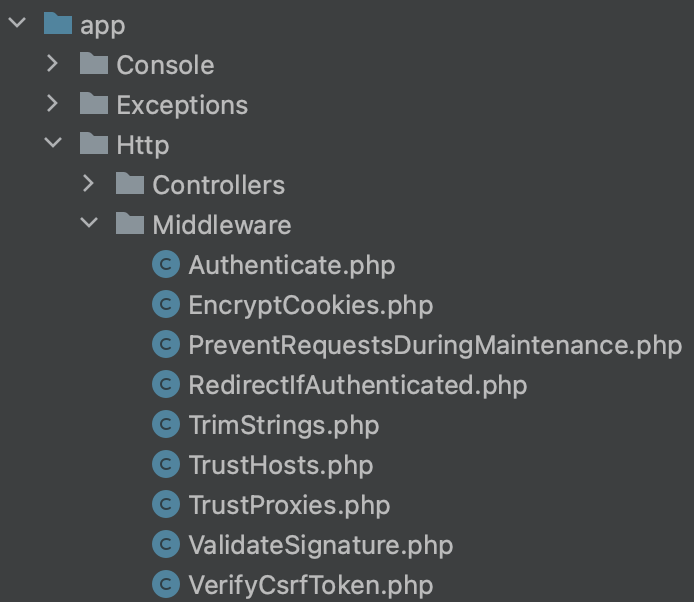The width and height of the screenshot is (694, 602).
Task: Expand the Exceptions folder arrow
Action: [53, 104]
